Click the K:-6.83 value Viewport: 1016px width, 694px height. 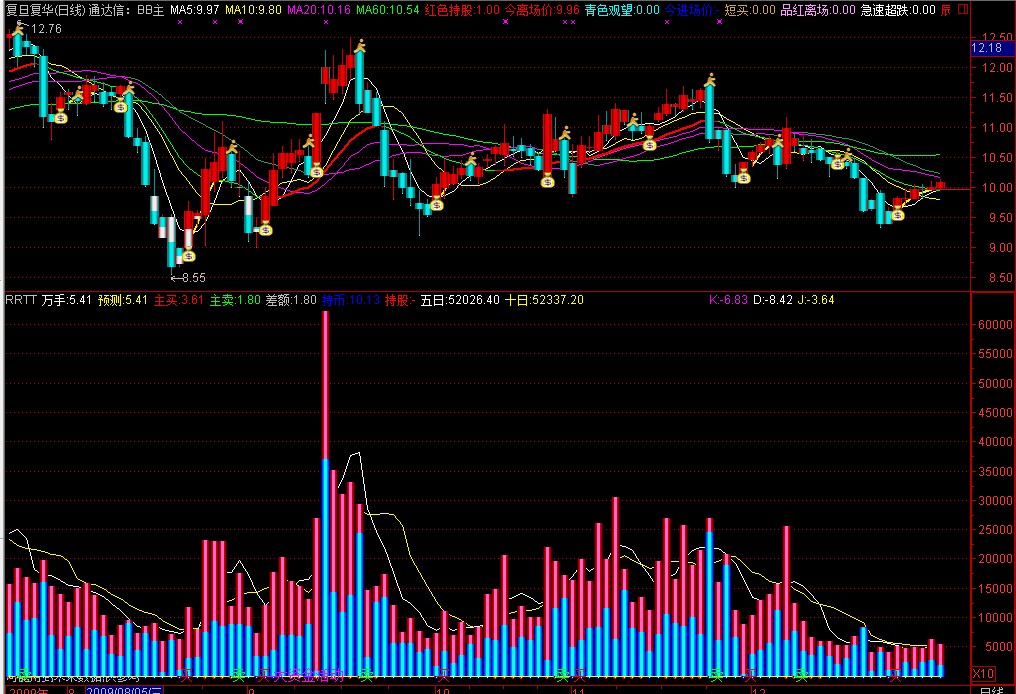(728, 300)
